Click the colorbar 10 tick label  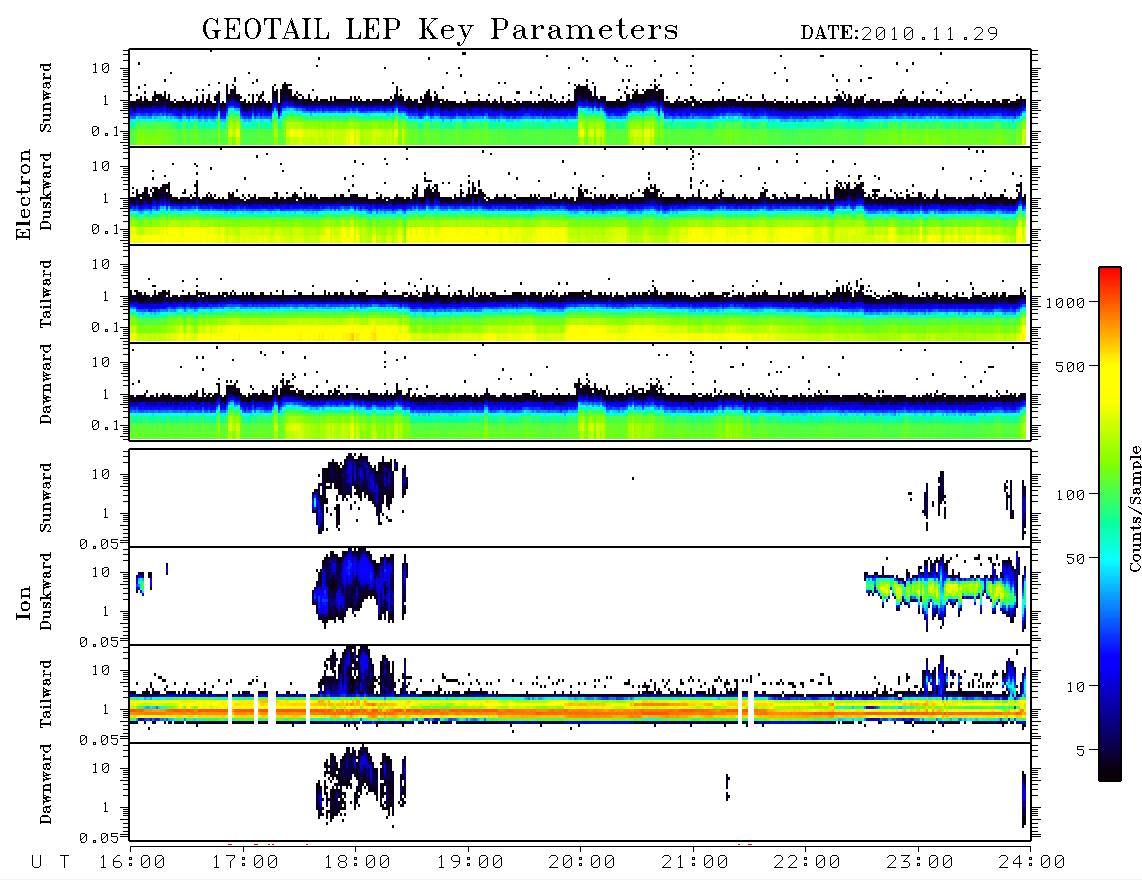click(x=1075, y=687)
